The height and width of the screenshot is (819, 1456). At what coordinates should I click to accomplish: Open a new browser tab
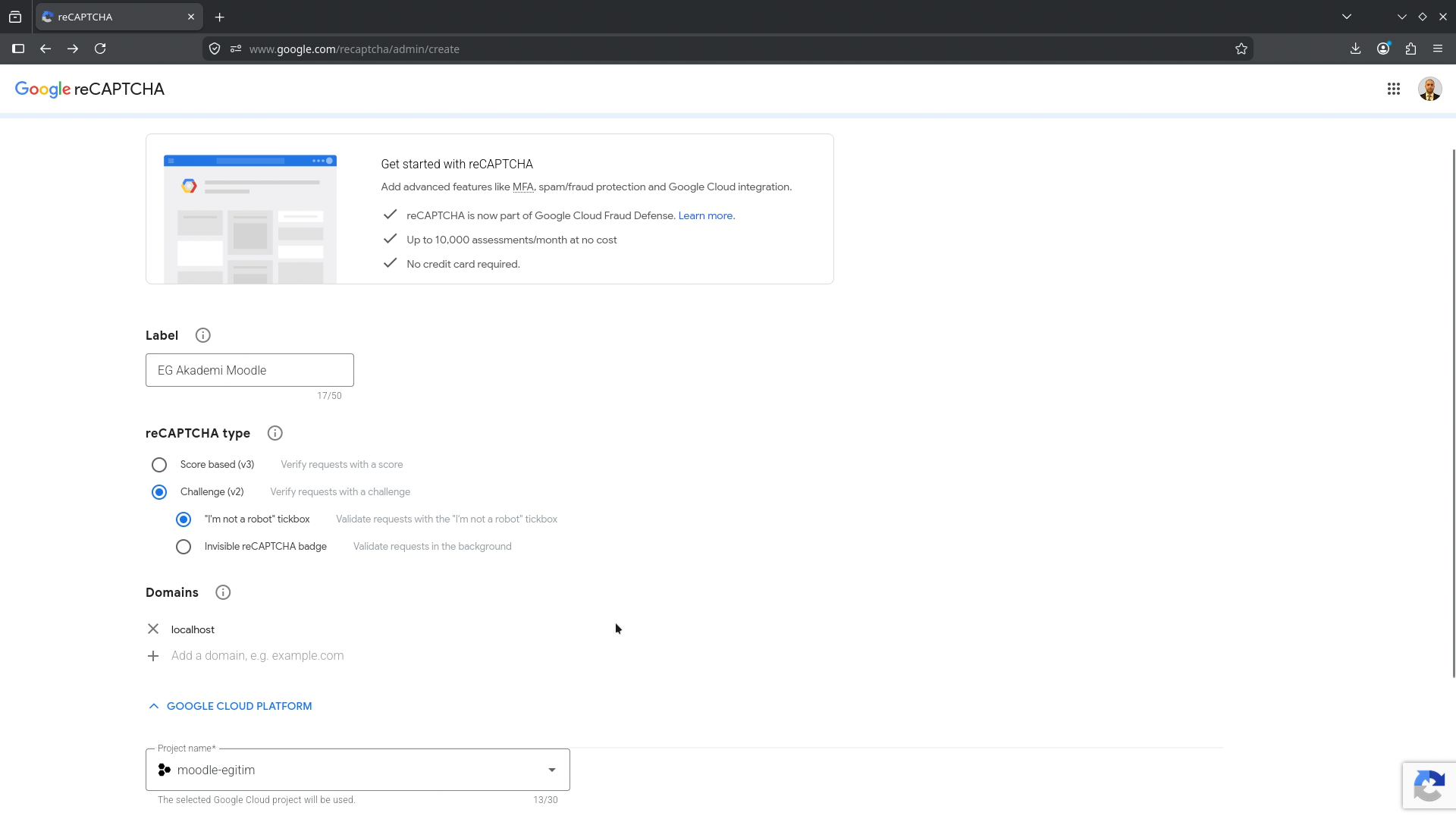point(220,17)
